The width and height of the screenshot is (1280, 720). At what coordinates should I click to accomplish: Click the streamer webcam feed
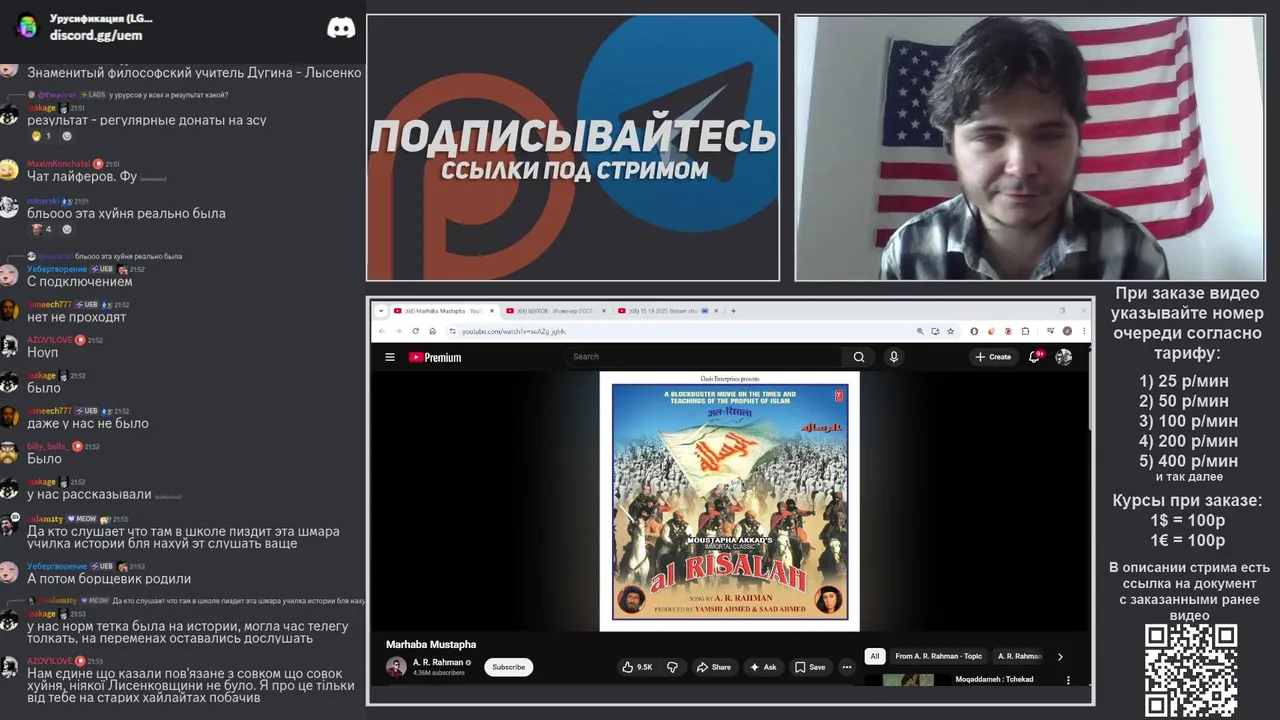coord(1030,148)
